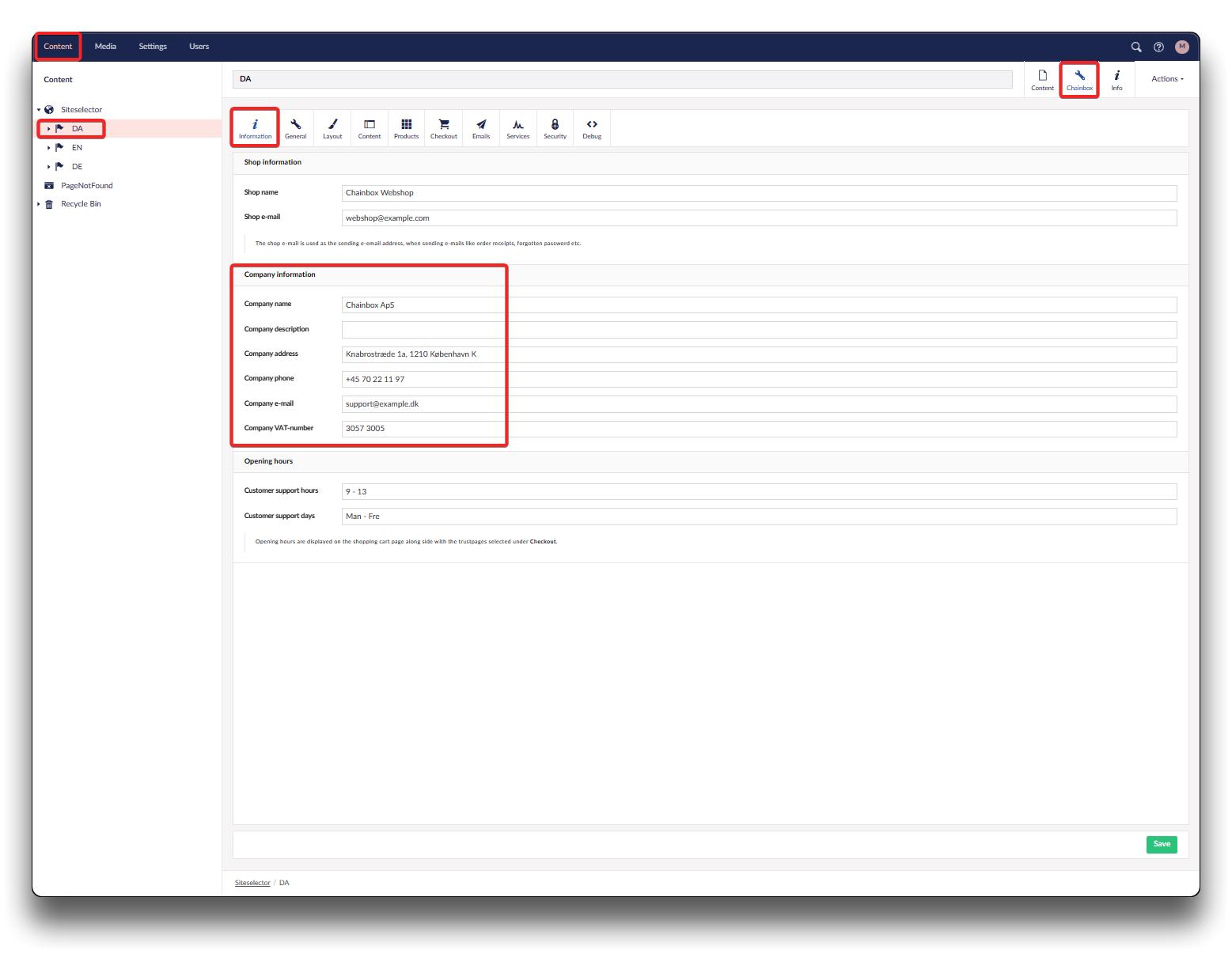This screenshot has height=954, width=1232.
Task: Open the Actions dropdown
Action: [1167, 79]
